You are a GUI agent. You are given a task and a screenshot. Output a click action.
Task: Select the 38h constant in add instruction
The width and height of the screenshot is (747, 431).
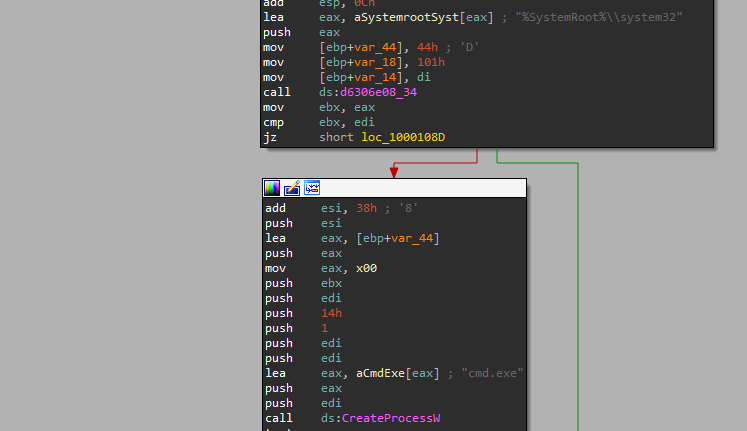(359, 208)
